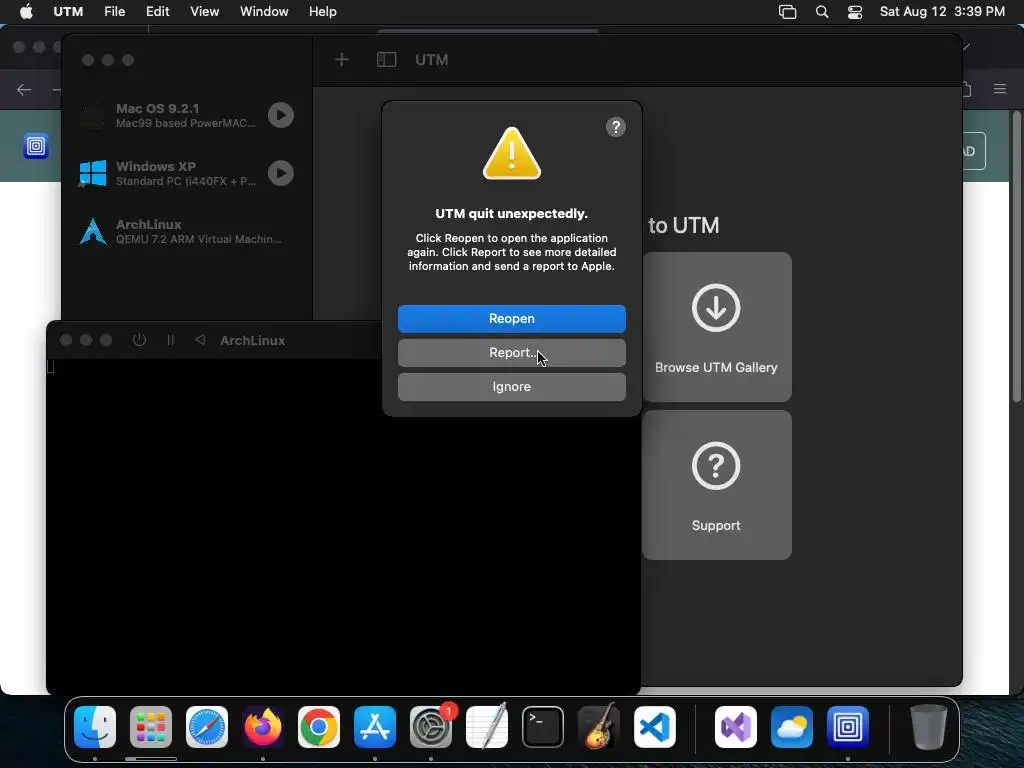Open App Store from the Dock
This screenshot has width=1024, height=768.
point(375,727)
